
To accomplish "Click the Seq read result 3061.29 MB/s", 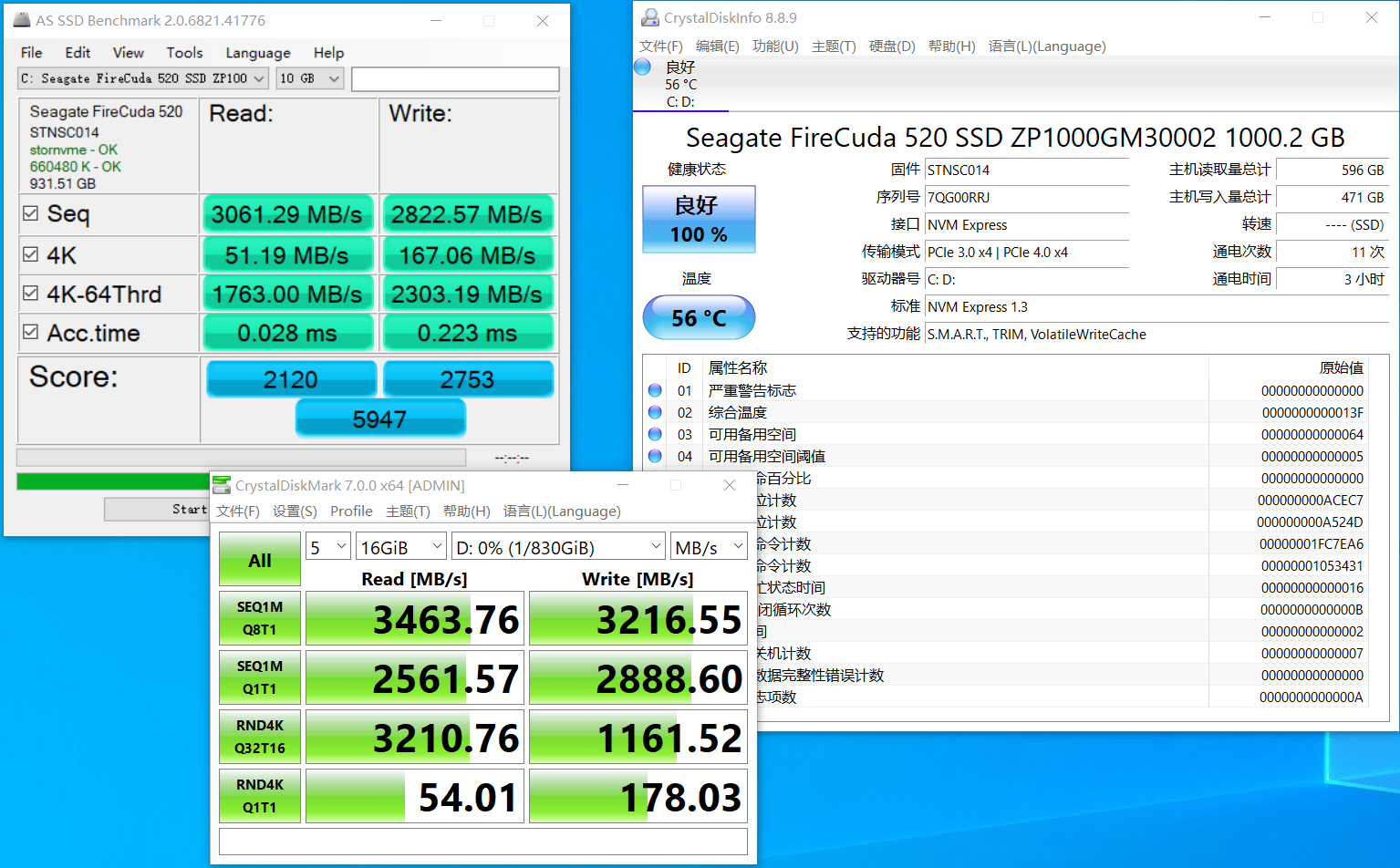I will (x=287, y=214).
